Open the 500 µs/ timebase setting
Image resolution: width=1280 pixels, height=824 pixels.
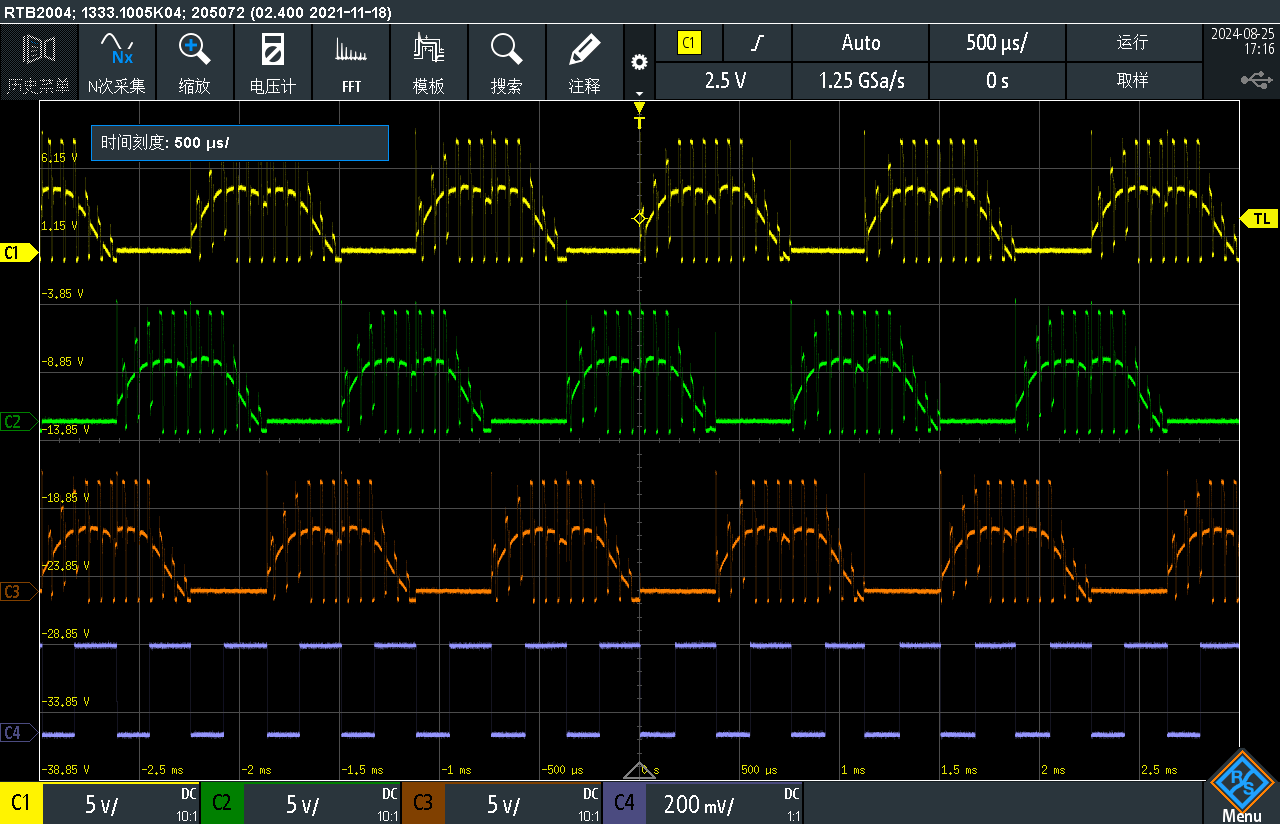997,43
